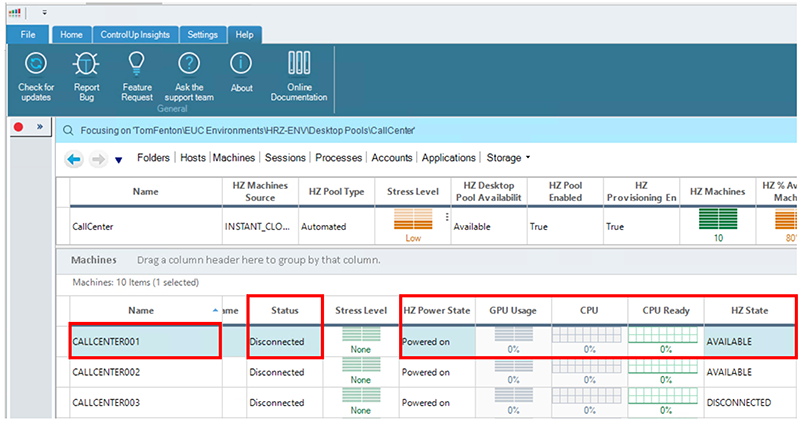Screen dimensions: 800x423
Task: Click the CPU Ready column header
Action: (666, 310)
